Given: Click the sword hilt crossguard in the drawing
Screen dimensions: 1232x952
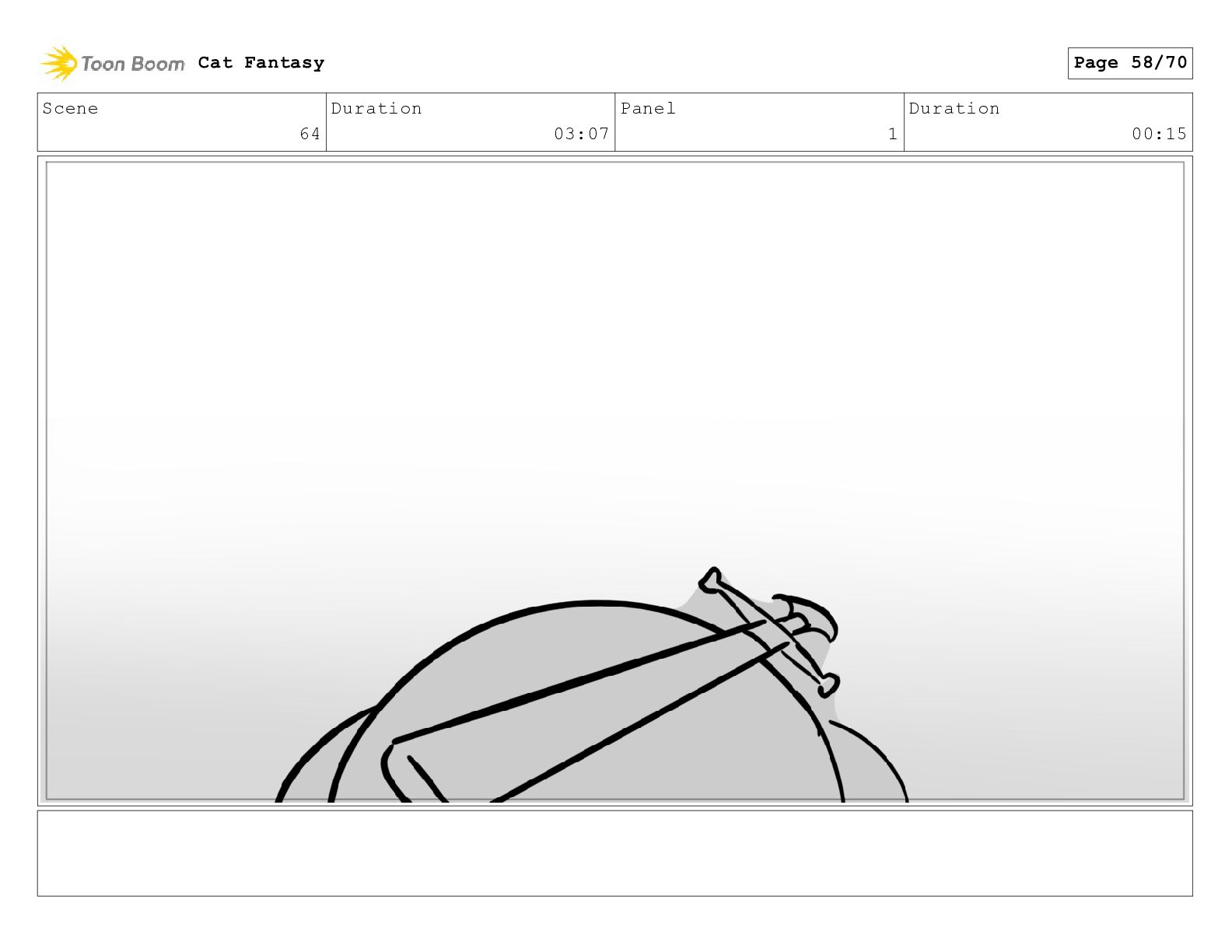Looking at the screenshot, I should pos(770,632).
